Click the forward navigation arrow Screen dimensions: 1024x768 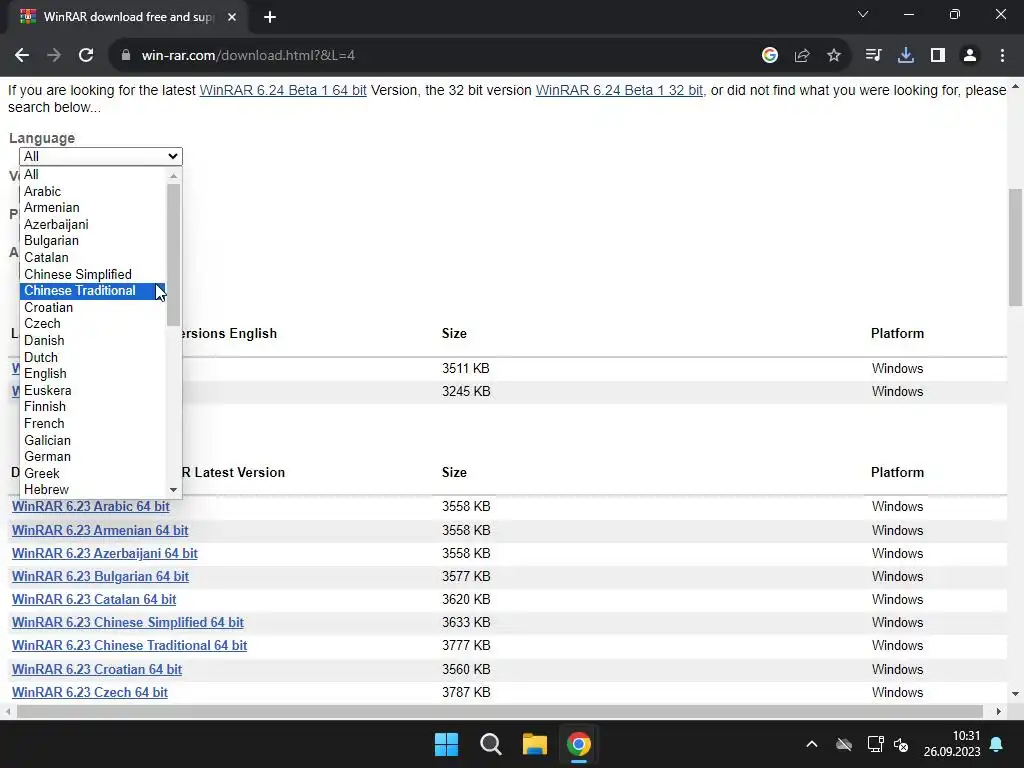[54, 56]
